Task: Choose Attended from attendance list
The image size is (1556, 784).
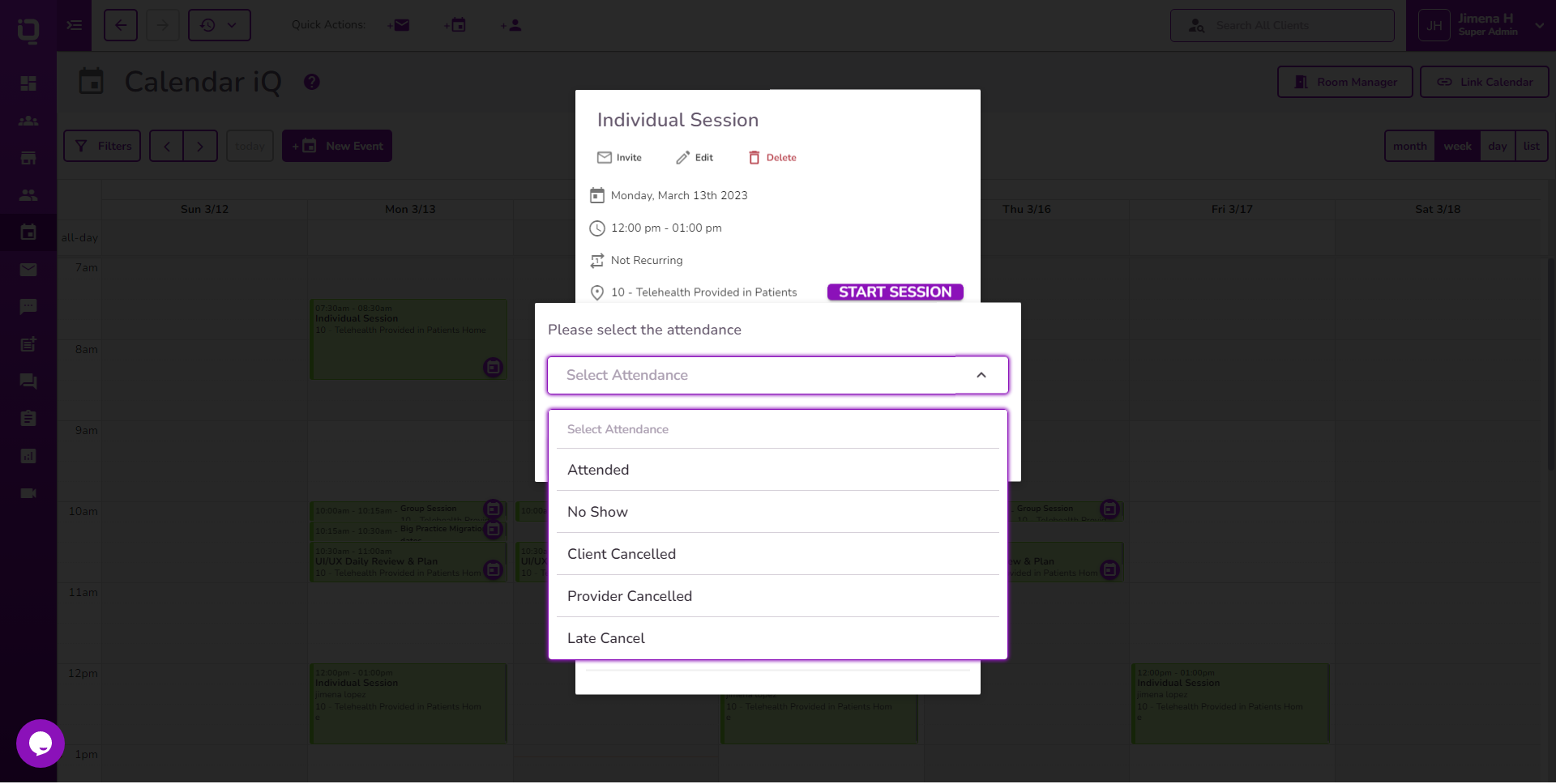Action: click(x=778, y=470)
